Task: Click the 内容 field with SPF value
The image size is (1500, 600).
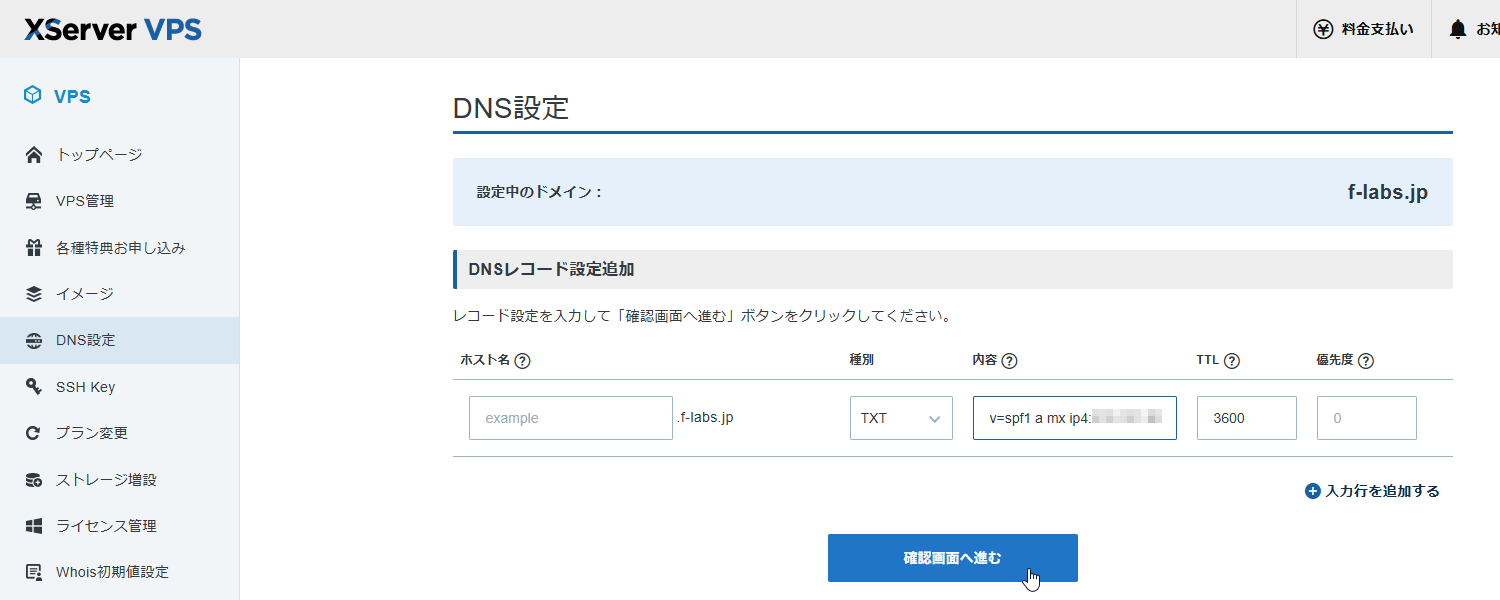Action: tap(1074, 418)
